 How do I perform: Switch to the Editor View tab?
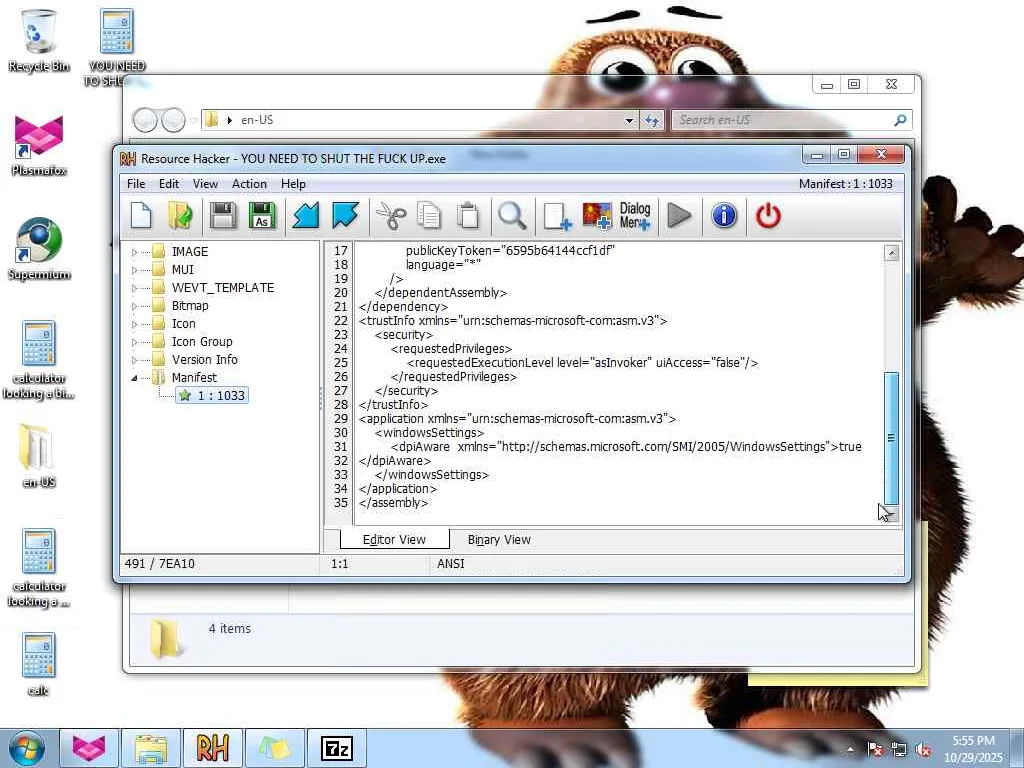(x=394, y=539)
